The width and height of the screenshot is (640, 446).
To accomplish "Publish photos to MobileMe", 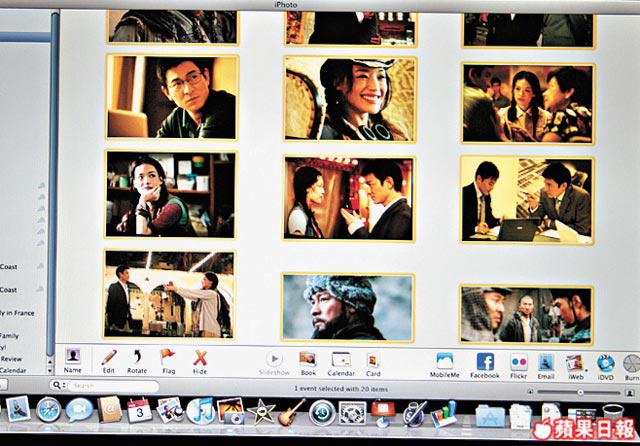I will click(444, 365).
